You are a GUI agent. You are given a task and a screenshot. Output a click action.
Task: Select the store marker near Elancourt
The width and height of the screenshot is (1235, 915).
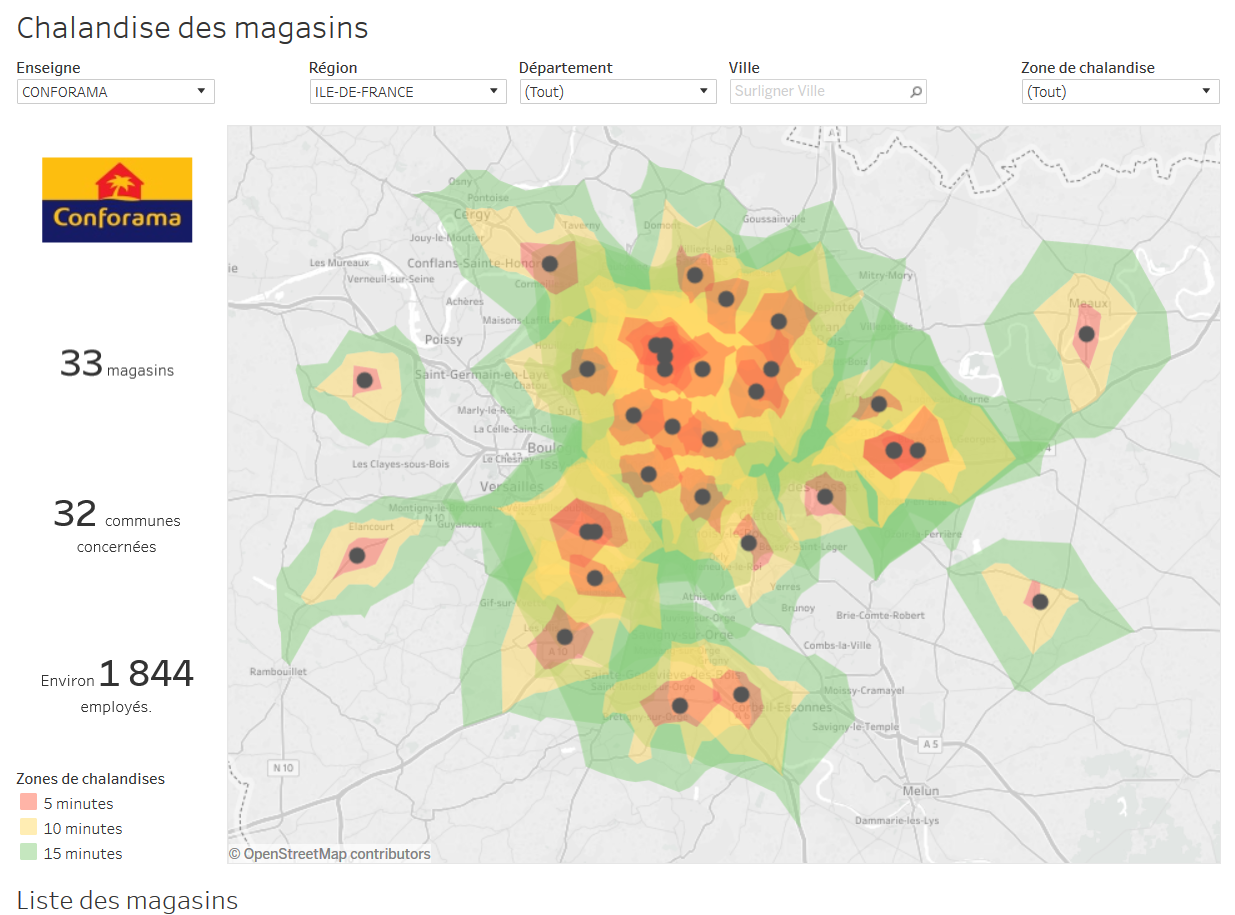[357, 553]
